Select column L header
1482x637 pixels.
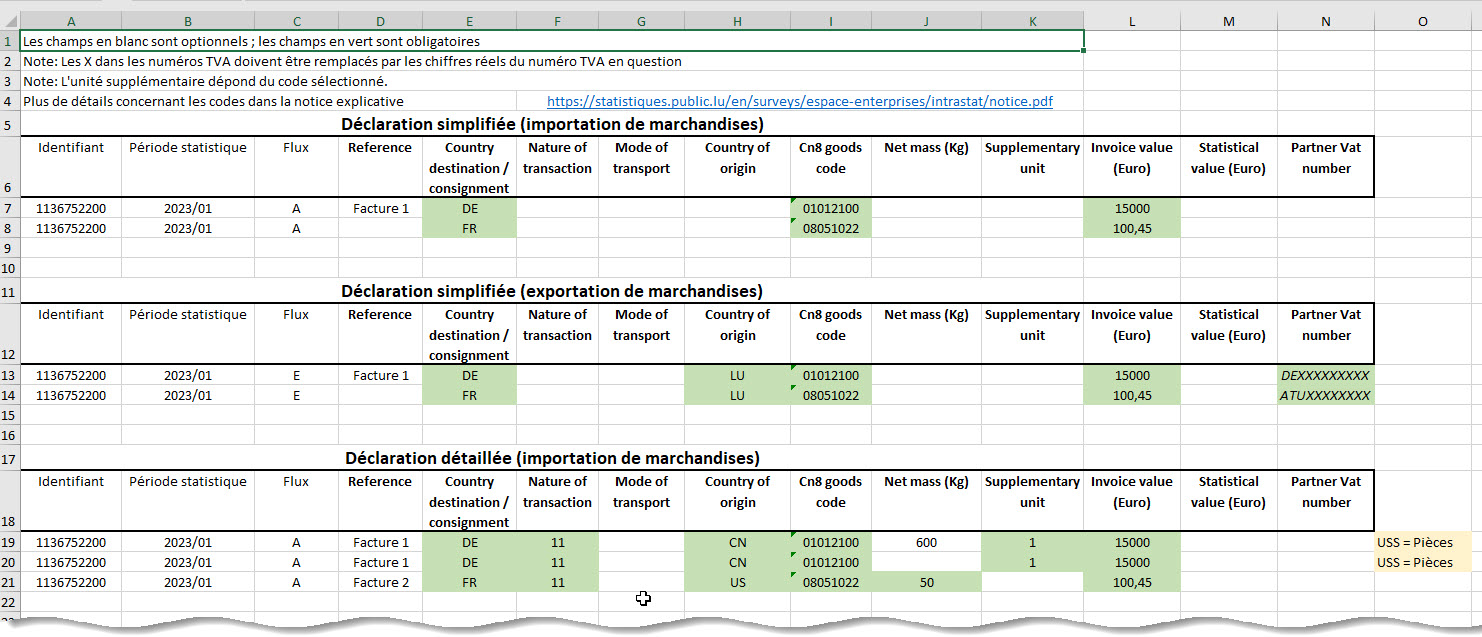click(1131, 21)
